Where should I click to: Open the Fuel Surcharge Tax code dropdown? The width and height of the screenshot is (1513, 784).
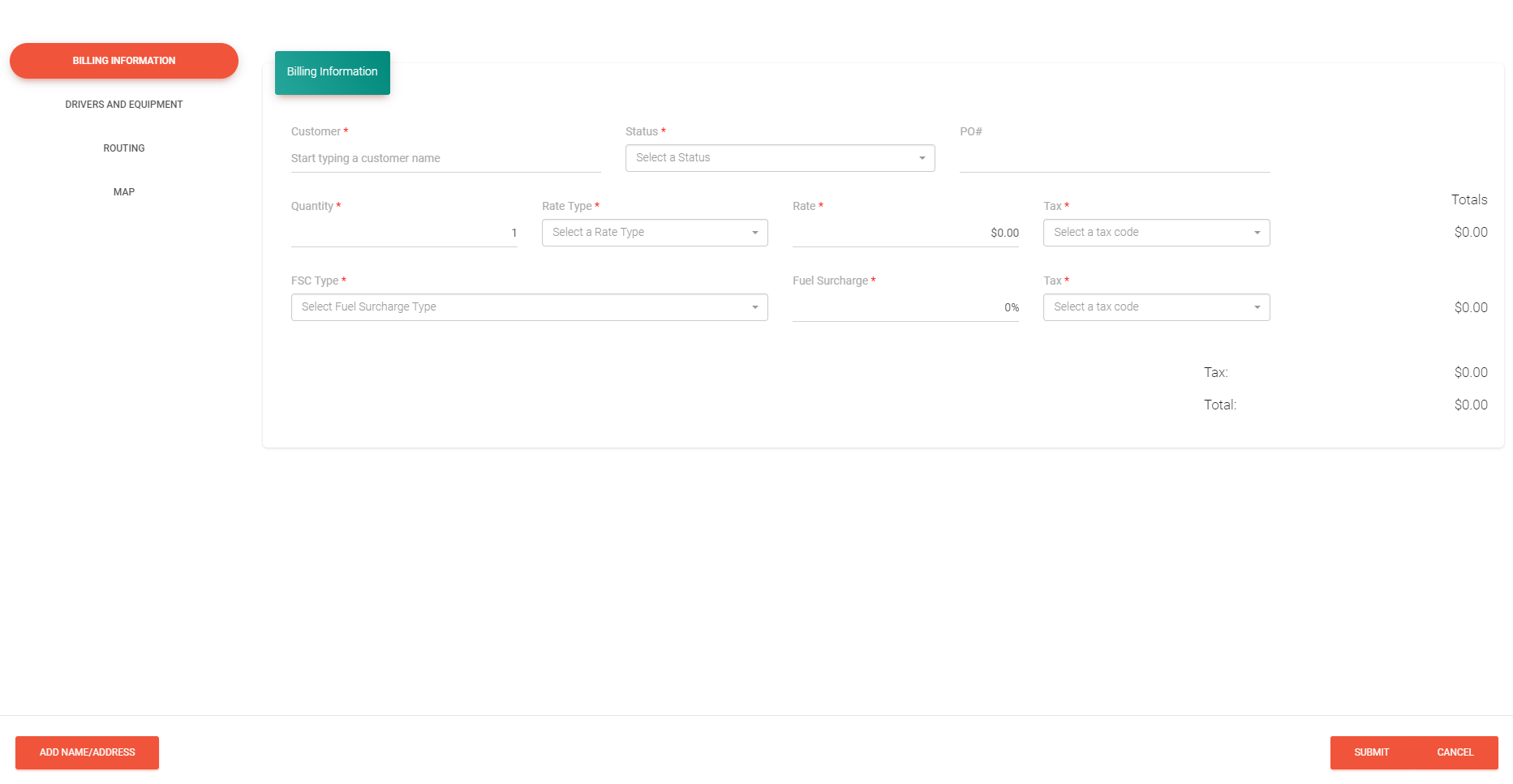pyautogui.click(x=1155, y=306)
